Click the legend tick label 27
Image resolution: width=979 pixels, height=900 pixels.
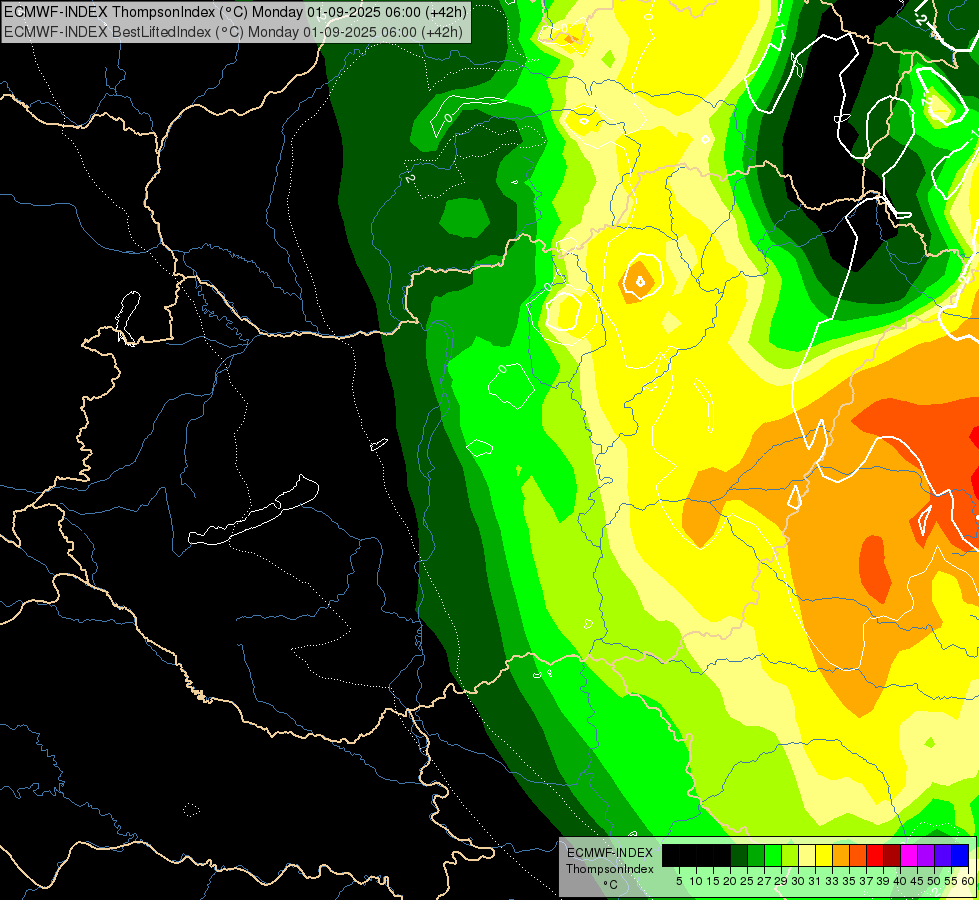(x=764, y=881)
